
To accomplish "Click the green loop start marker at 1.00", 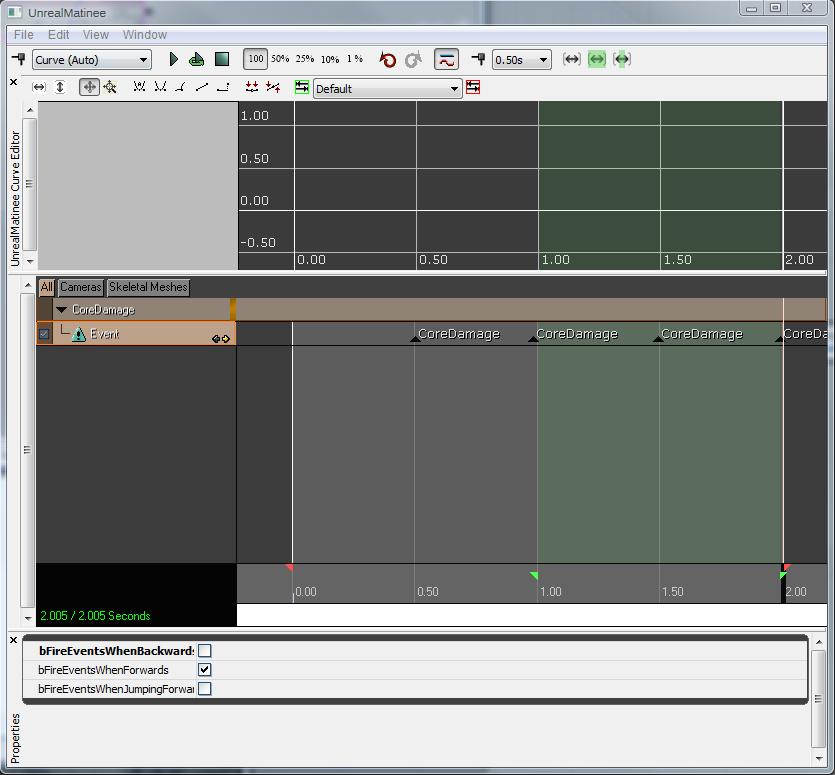I will [x=534, y=575].
